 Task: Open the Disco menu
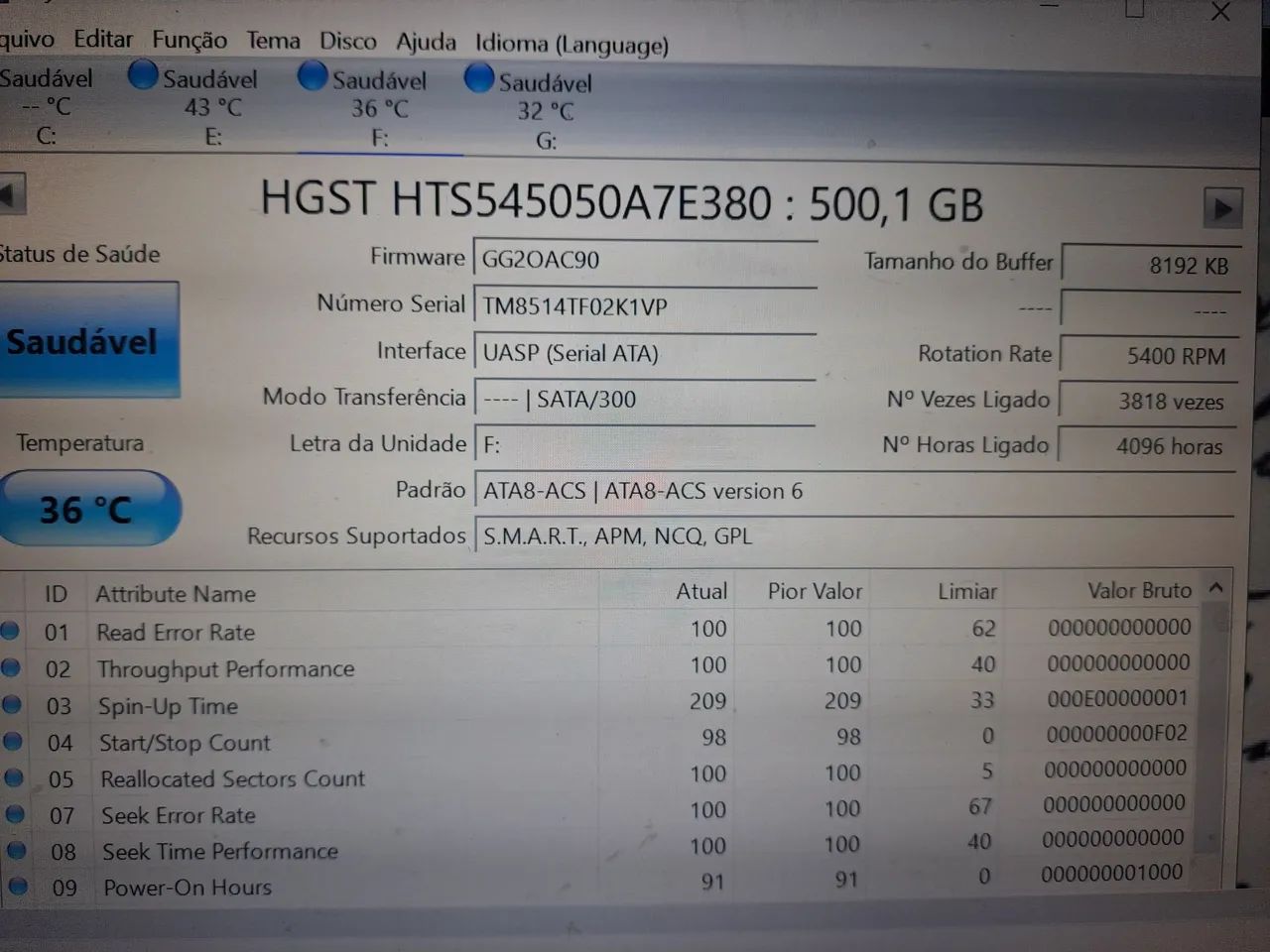click(x=347, y=42)
